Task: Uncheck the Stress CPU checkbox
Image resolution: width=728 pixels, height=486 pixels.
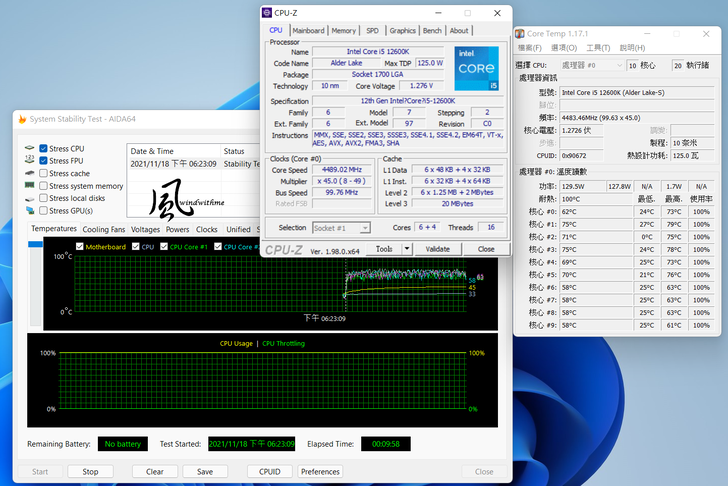Action: pos(43,149)
